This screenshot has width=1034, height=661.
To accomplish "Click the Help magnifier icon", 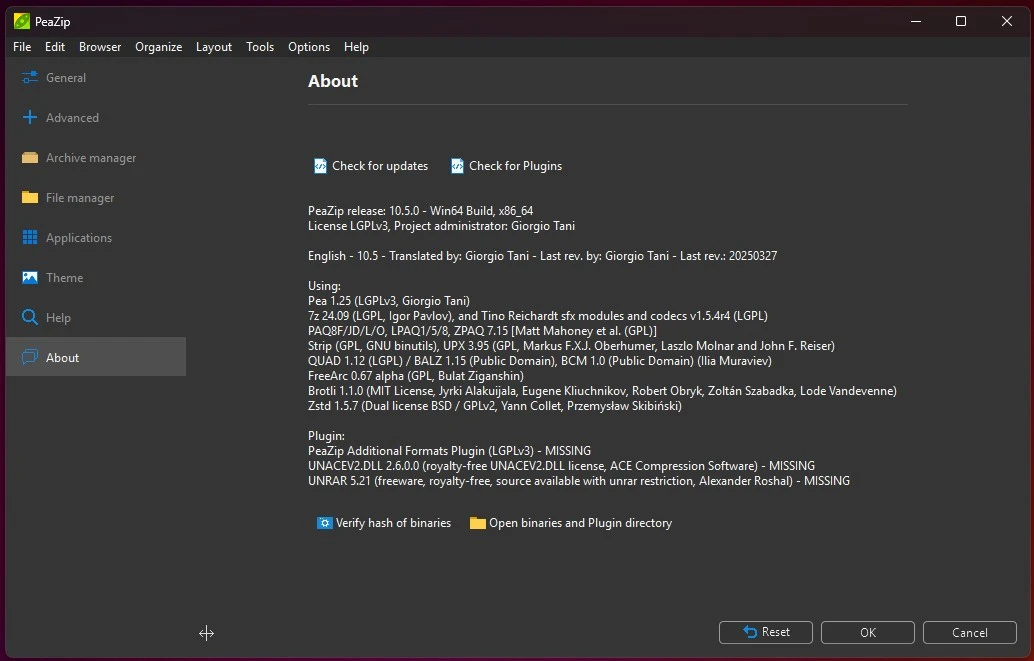I will coord(30,317).
